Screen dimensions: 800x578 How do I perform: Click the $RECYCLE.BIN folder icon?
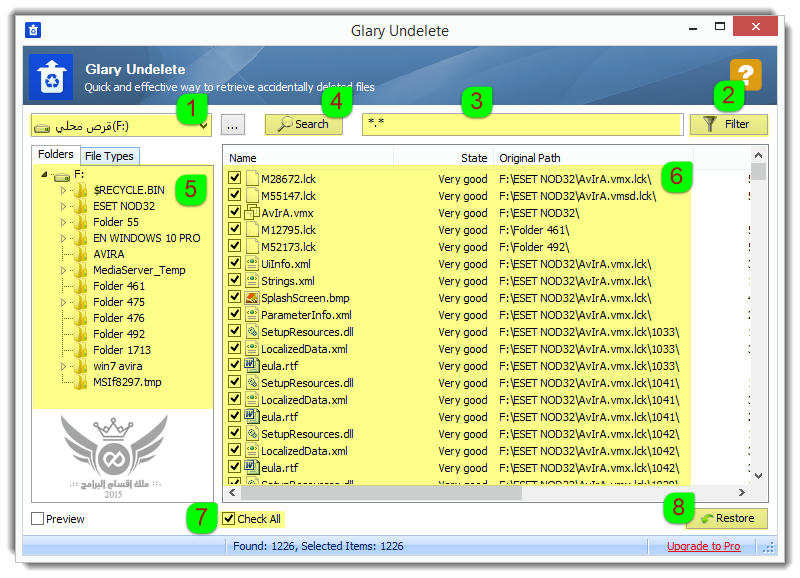[80, 191]
